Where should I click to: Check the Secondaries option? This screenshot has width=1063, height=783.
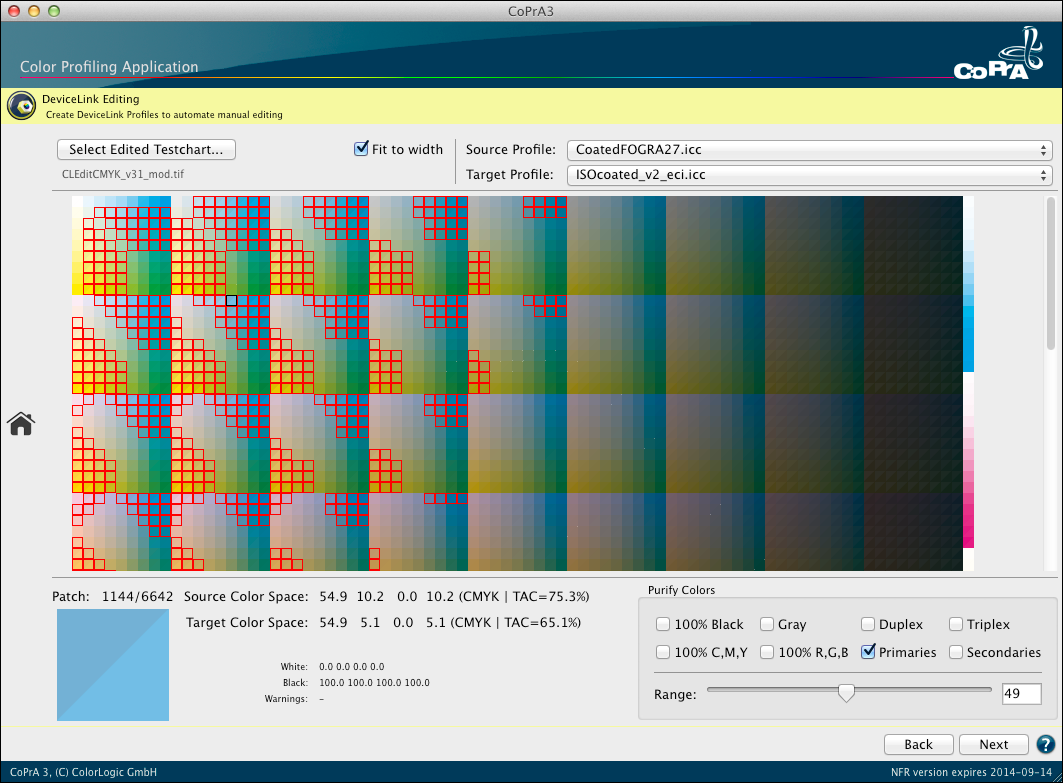(957, 652)
